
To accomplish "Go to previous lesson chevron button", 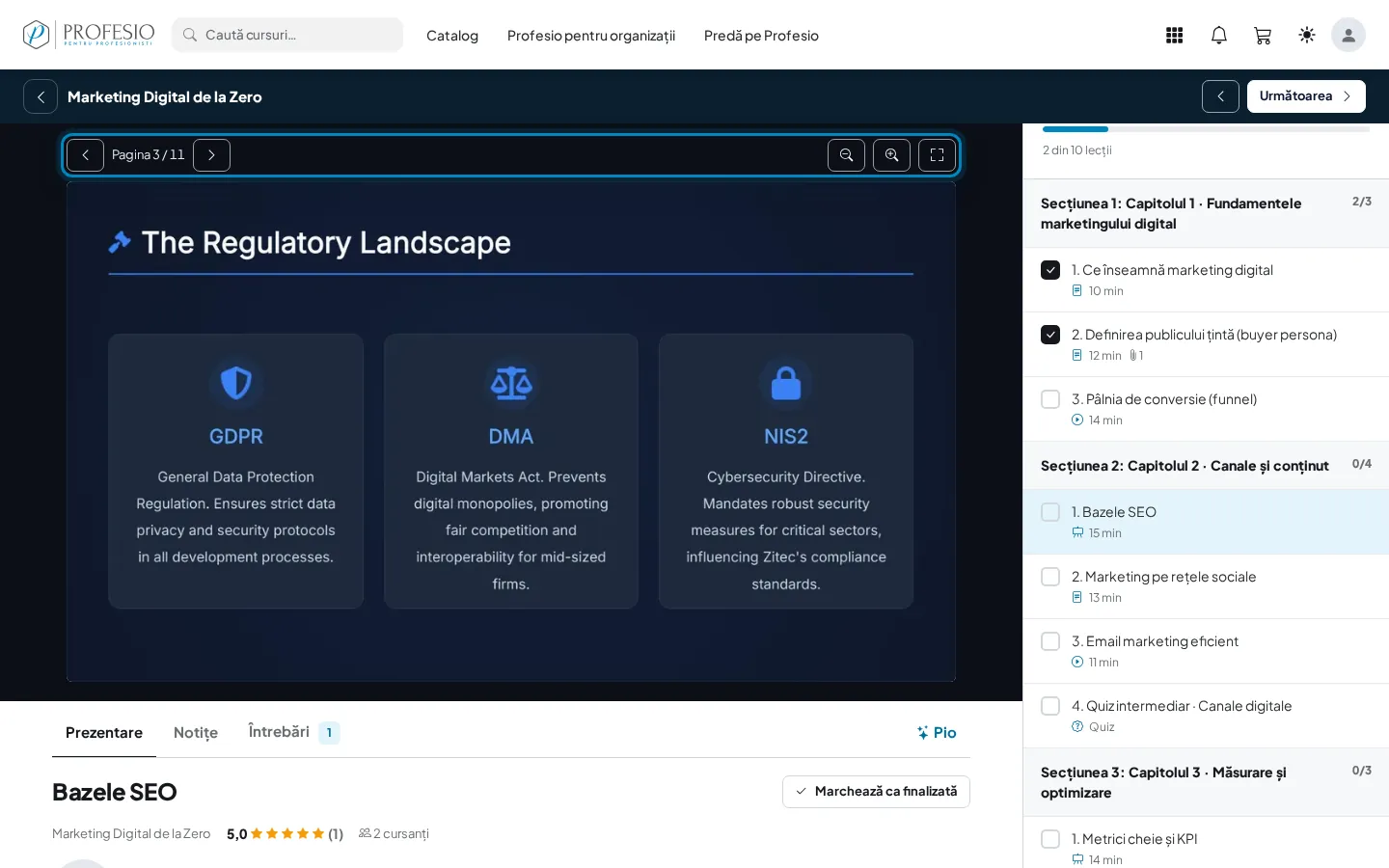I will pos(1220,96).
